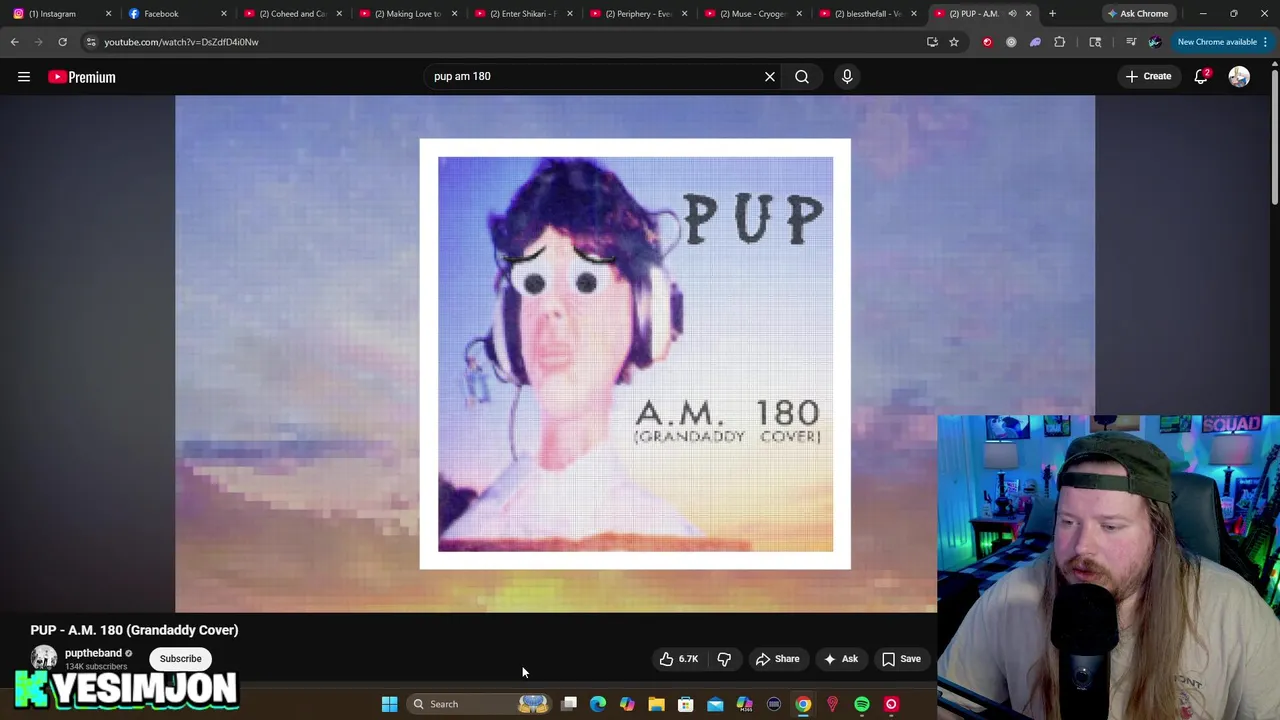1280x720 pixels.
Task: Activate voice search microphone
Action: click(847, 76)
